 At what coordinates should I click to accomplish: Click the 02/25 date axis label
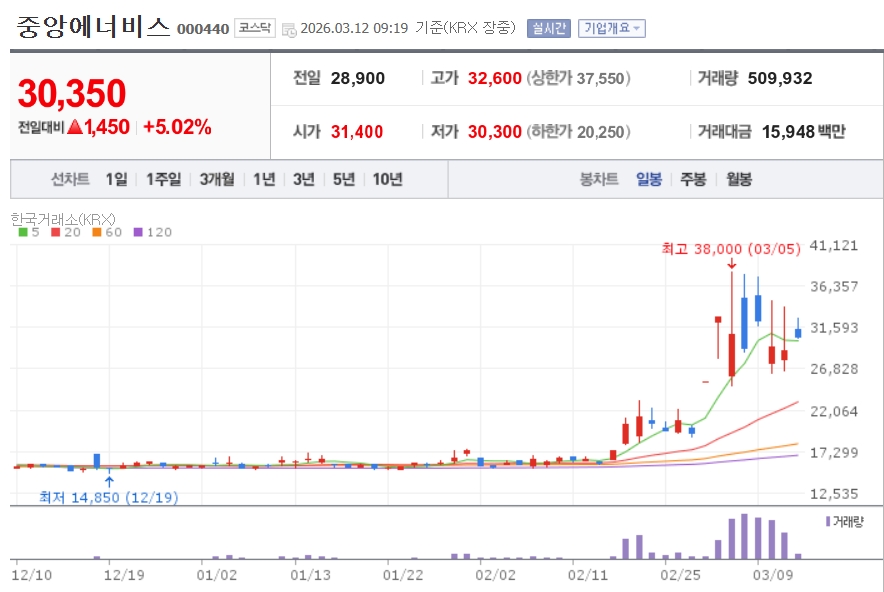click(x=680, y=575)
